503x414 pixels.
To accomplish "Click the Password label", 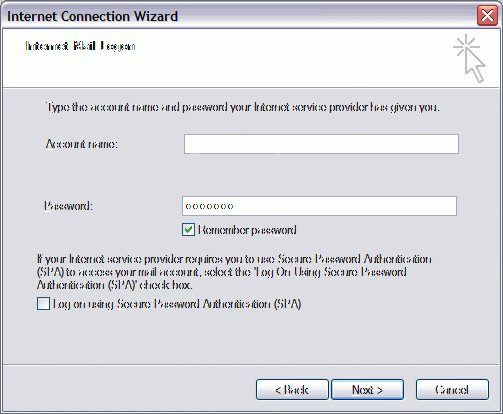I will pos(68,206).
